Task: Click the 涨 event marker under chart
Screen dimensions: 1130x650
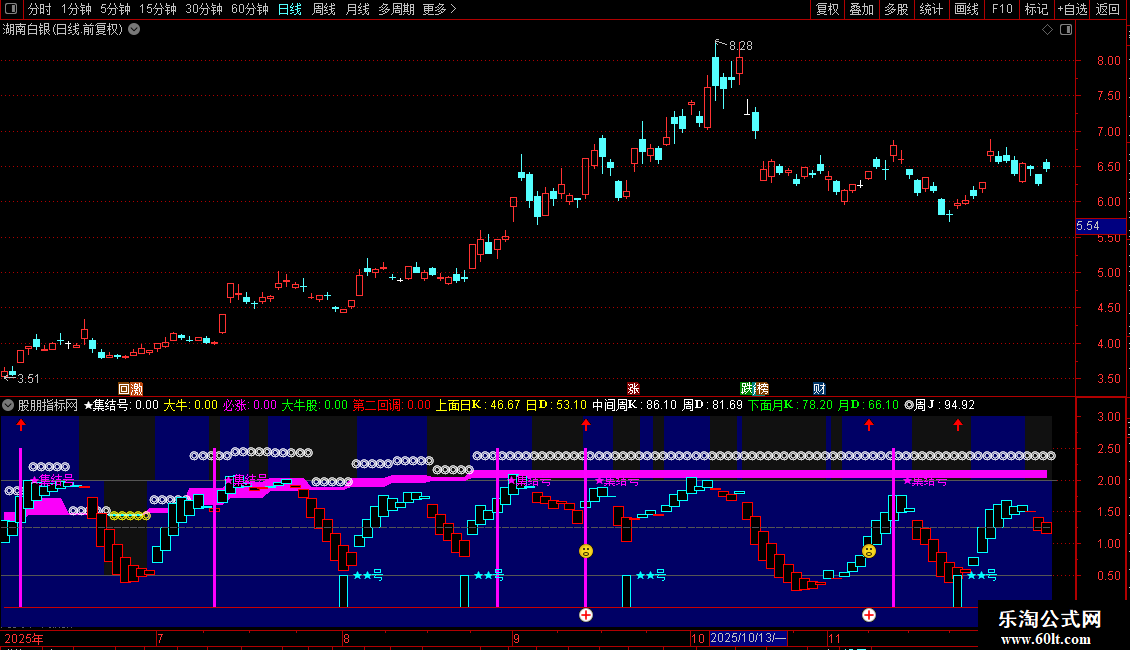Action: [633, 389]
